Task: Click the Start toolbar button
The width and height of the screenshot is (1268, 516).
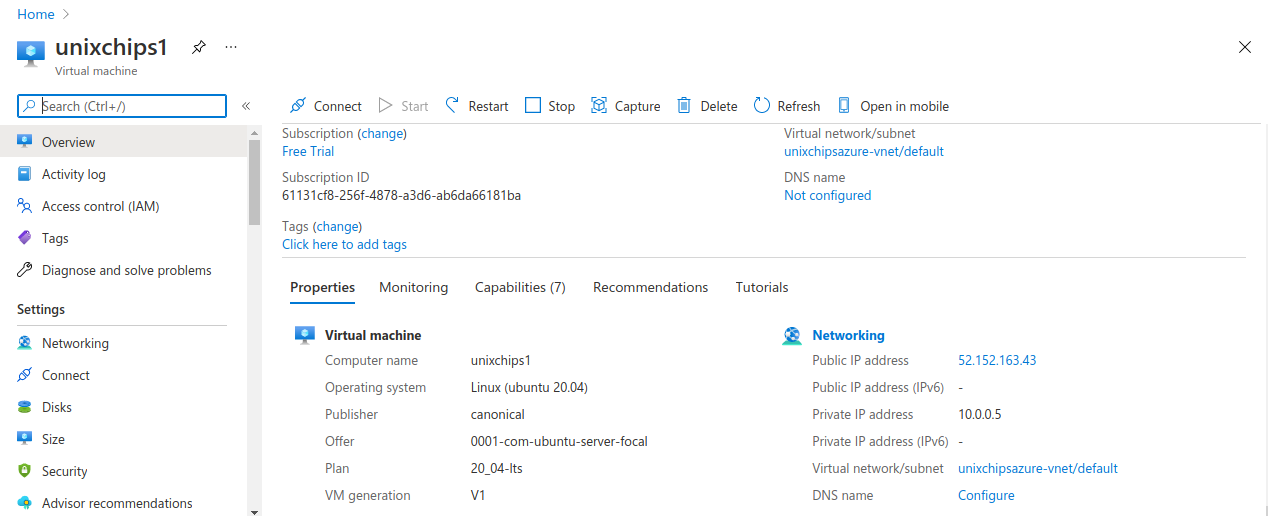Action: pos(403,106)
